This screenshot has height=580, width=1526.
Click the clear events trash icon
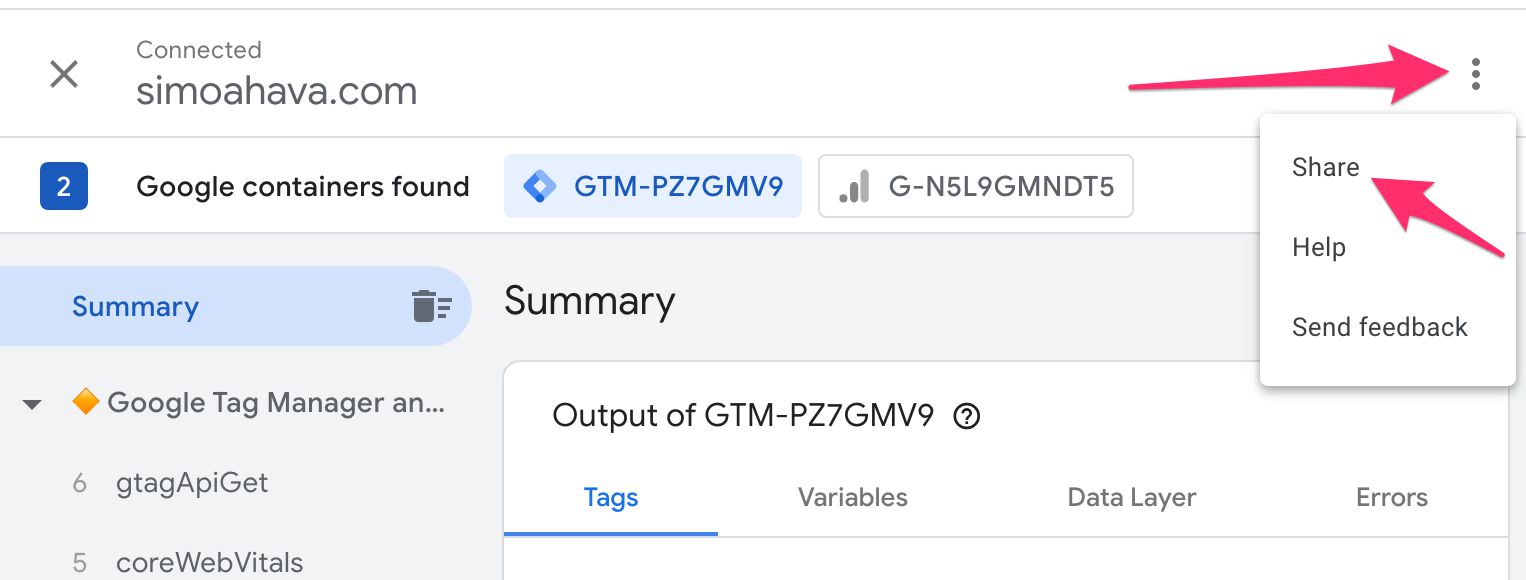(x=432, y=306)
